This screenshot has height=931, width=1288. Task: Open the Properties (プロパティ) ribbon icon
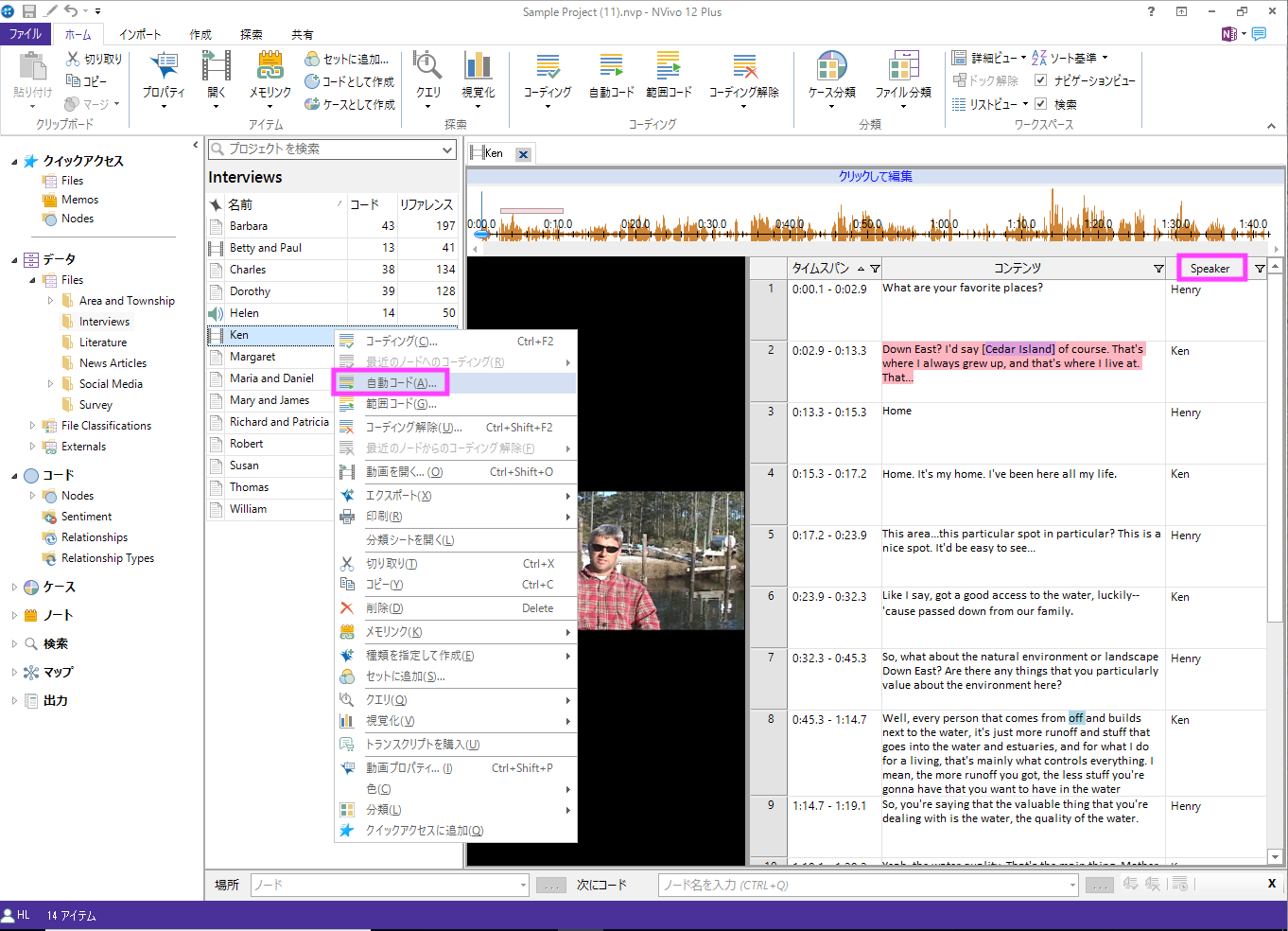[x=164, y=66]
